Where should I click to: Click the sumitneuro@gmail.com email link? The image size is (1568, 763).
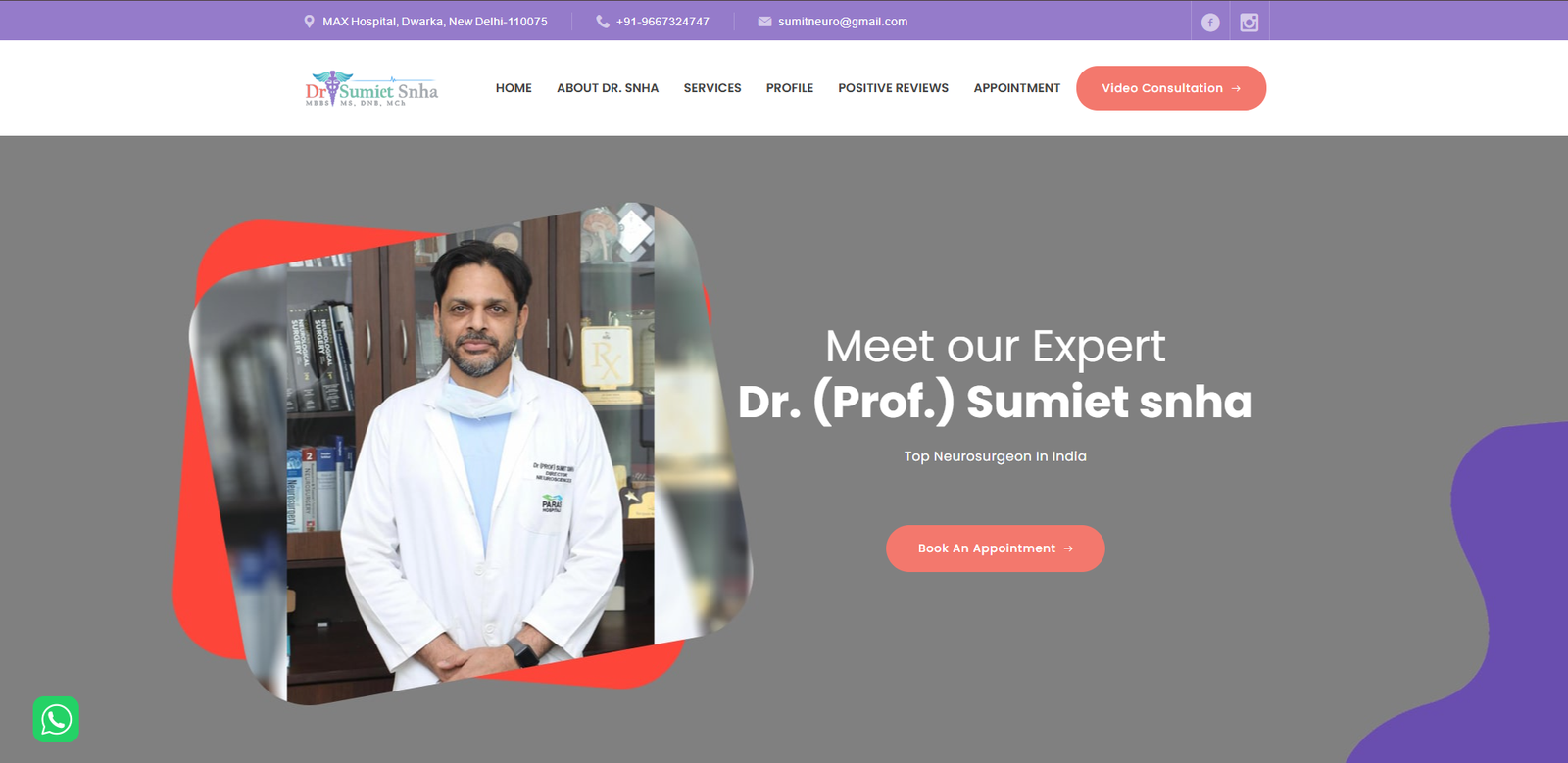click(843, 22)
